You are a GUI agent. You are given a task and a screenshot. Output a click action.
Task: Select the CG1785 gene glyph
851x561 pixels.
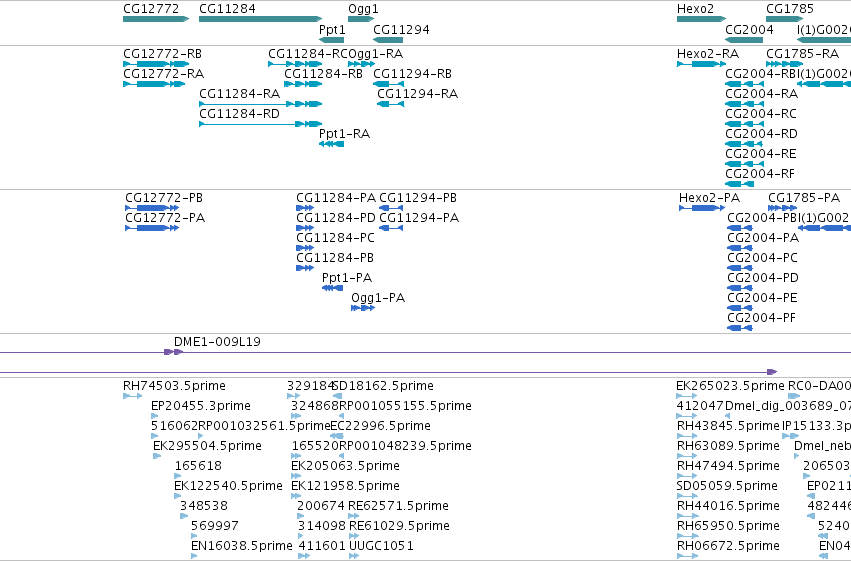[x=784, y=19]
